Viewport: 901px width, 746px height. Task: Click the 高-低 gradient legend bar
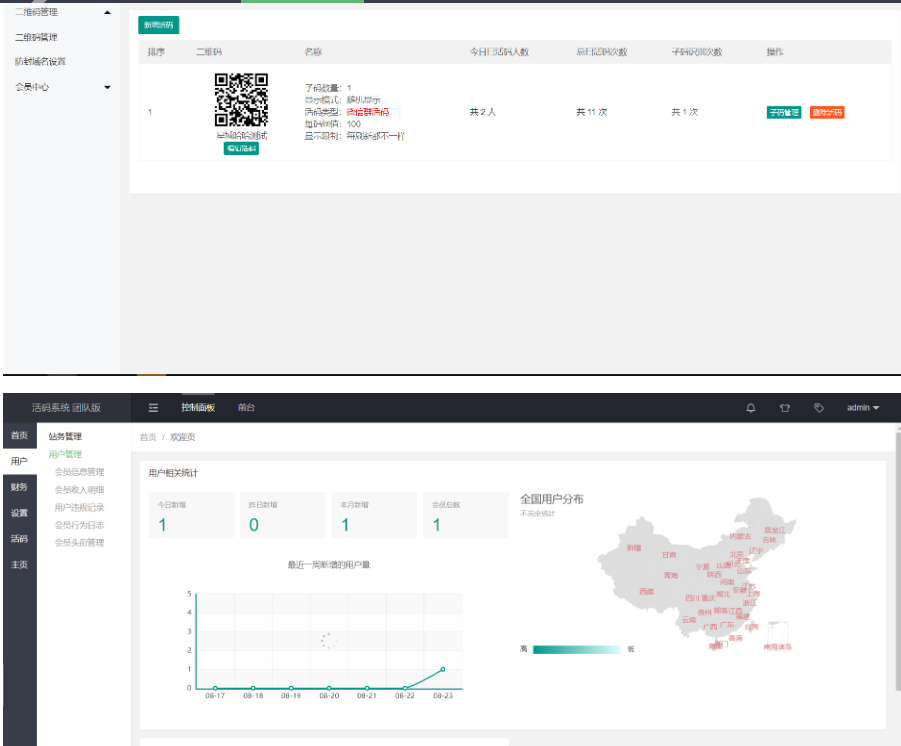pyautogui.click(x=575, y=648)
